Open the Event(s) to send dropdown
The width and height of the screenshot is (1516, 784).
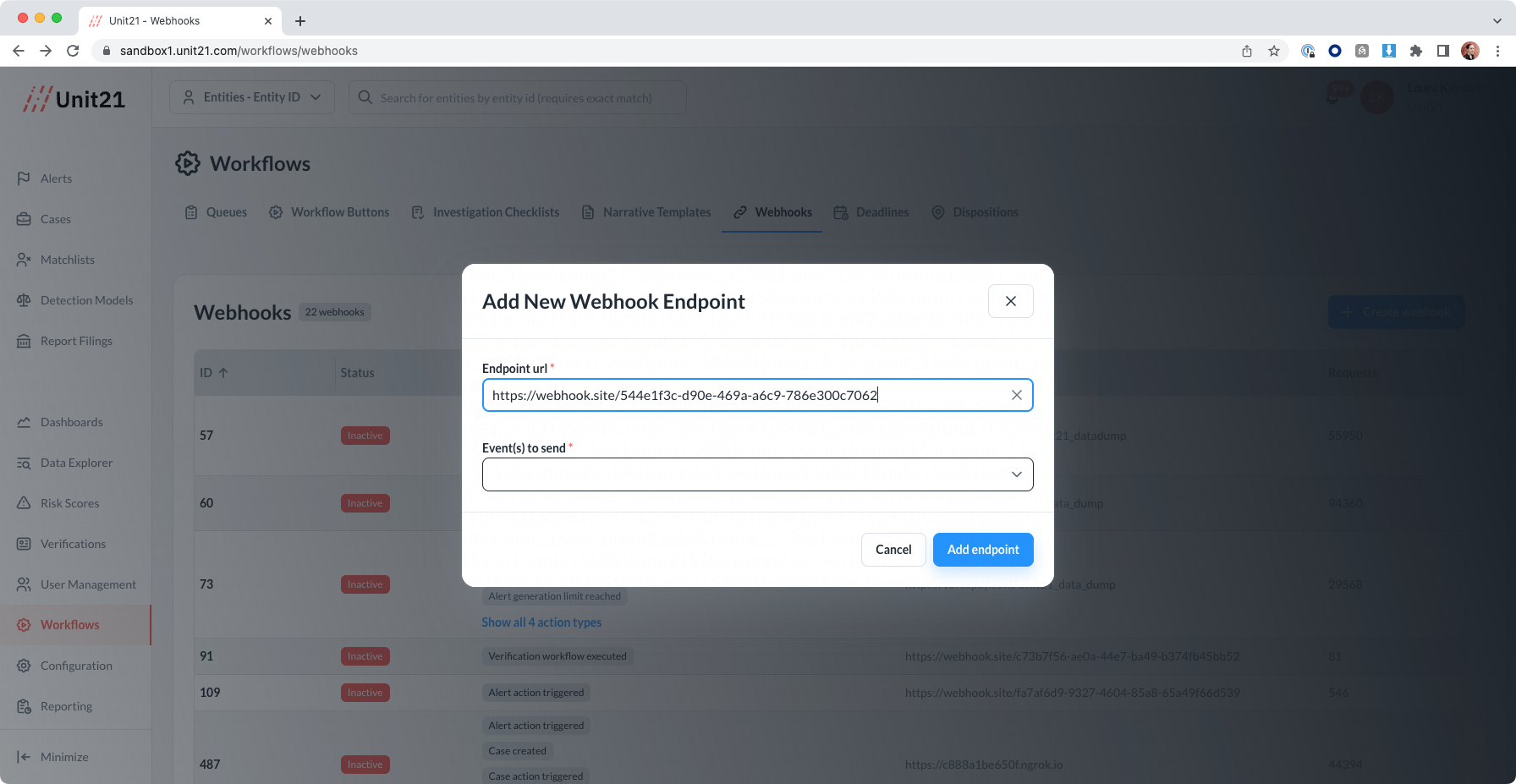[757, 474]
